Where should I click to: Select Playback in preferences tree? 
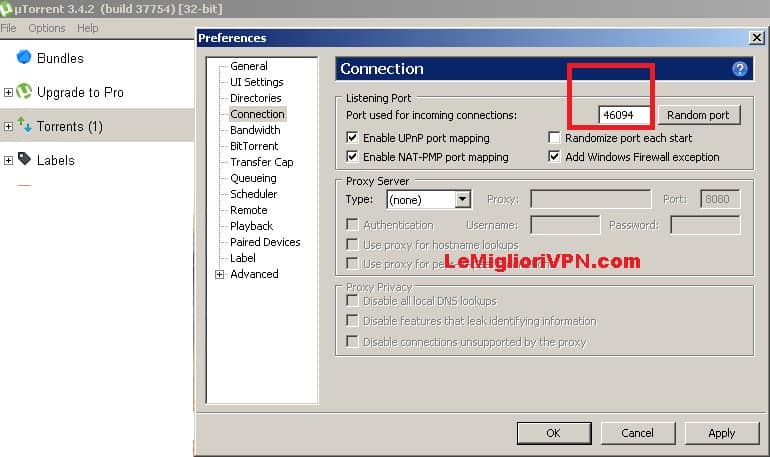pos(251,226)
